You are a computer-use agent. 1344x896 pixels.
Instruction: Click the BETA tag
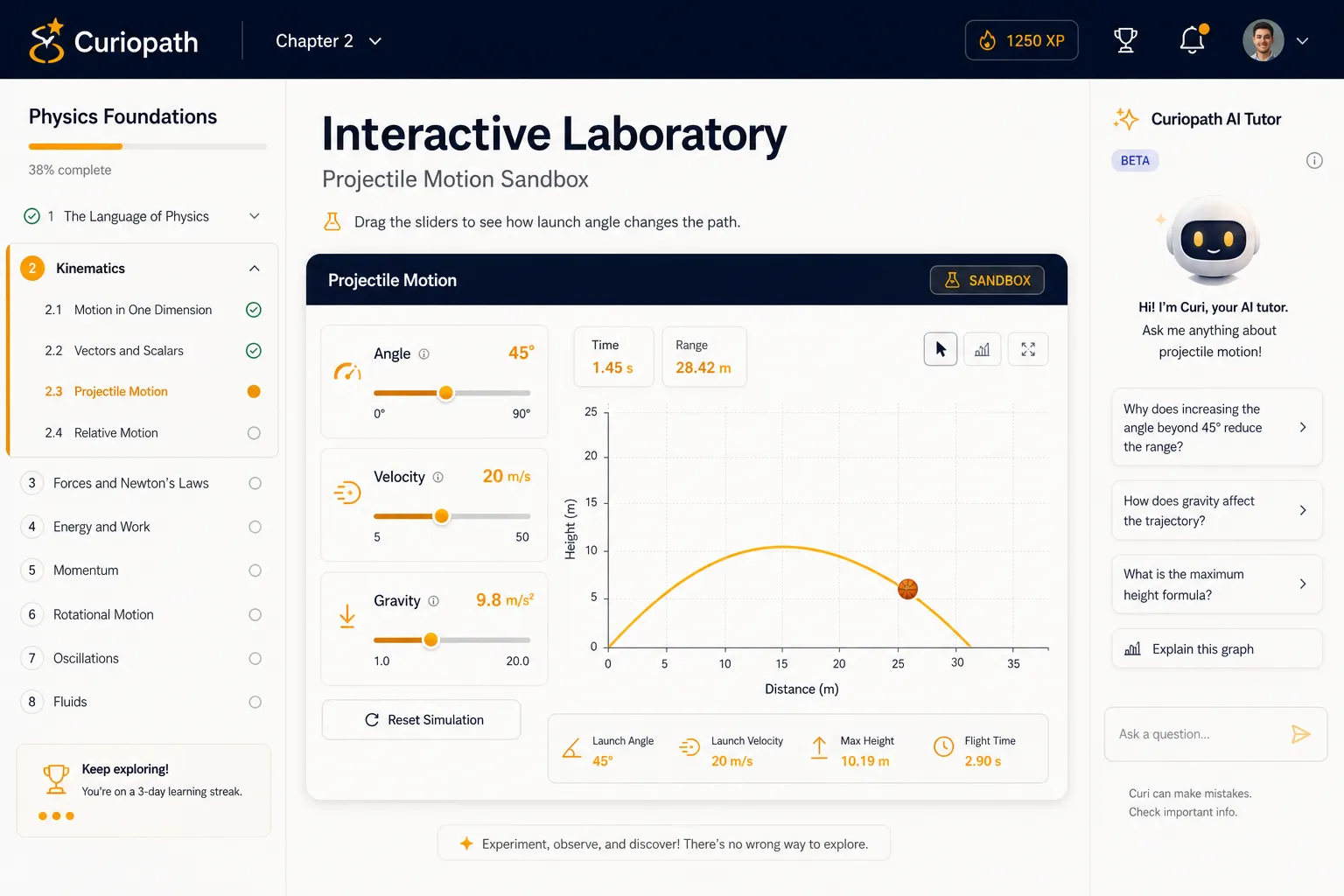(1135, 161)
